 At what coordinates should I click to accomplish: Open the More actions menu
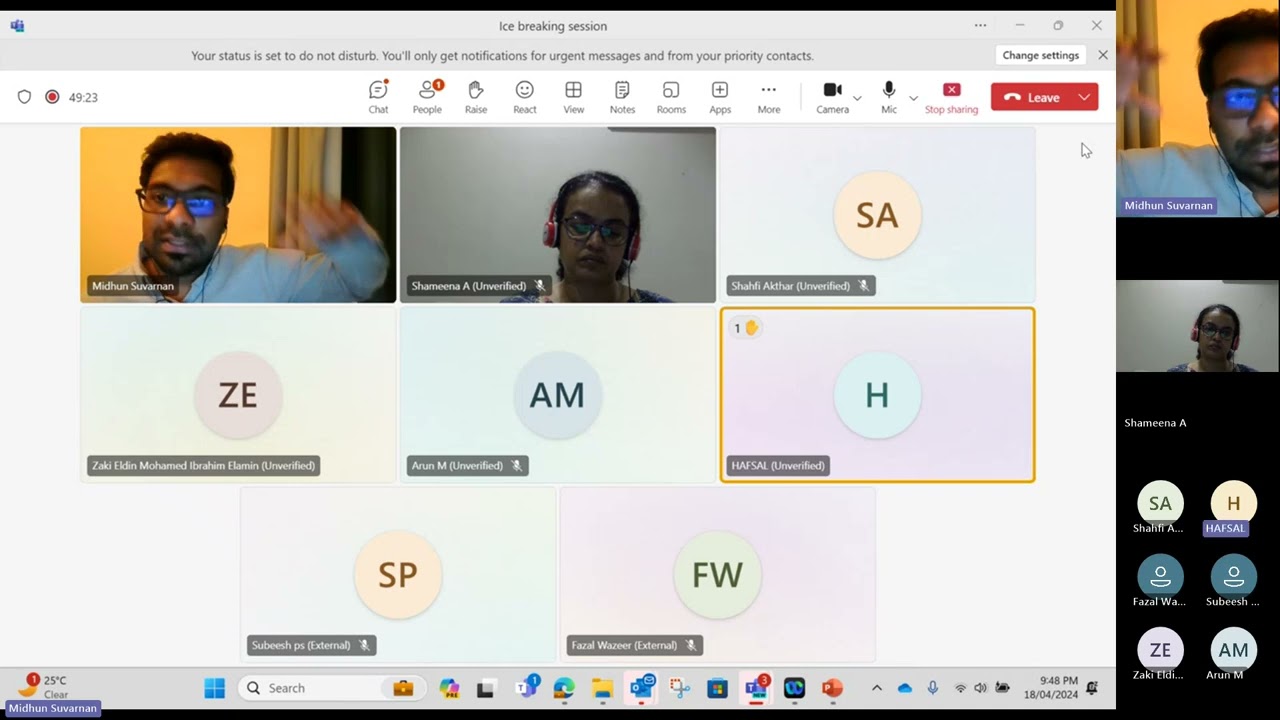click(x=769, y=97)
